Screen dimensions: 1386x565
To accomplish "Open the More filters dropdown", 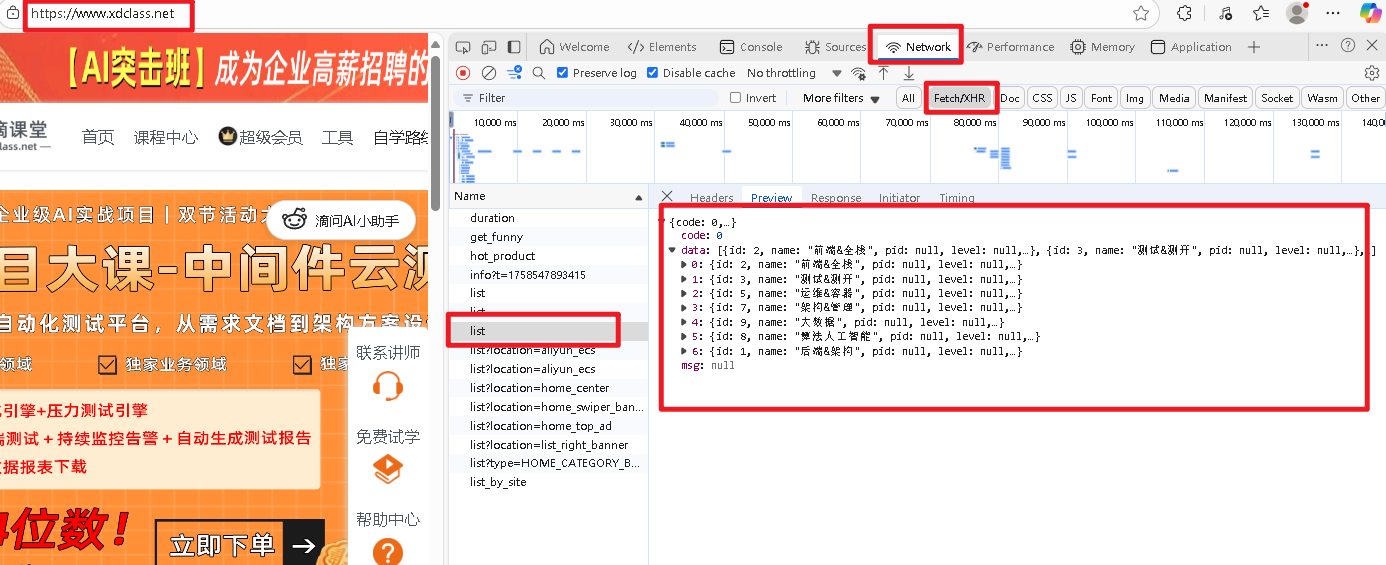I will pyautogui.click(x=841, y=98).
